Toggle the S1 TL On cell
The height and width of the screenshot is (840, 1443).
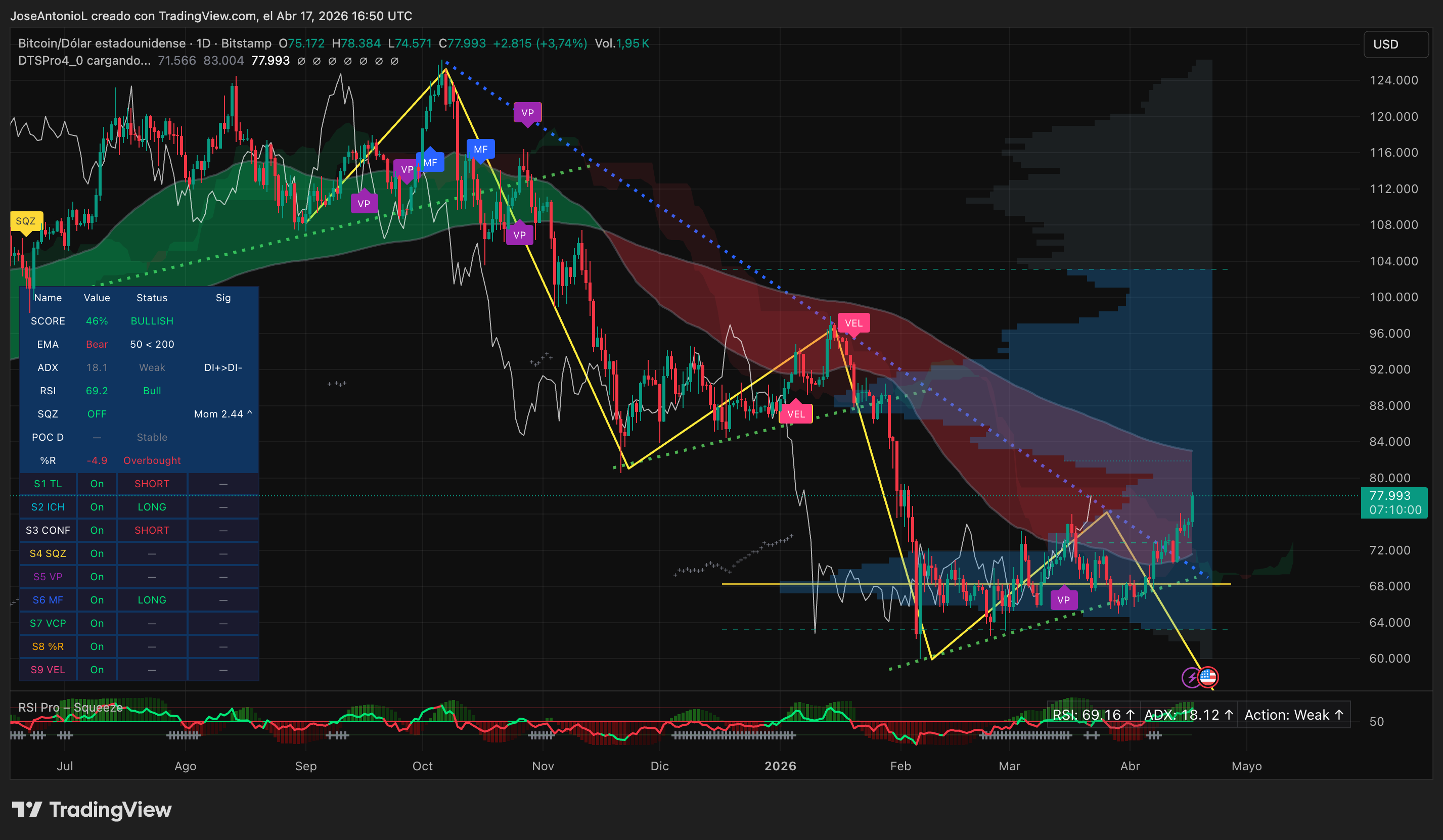coord(97,484)
